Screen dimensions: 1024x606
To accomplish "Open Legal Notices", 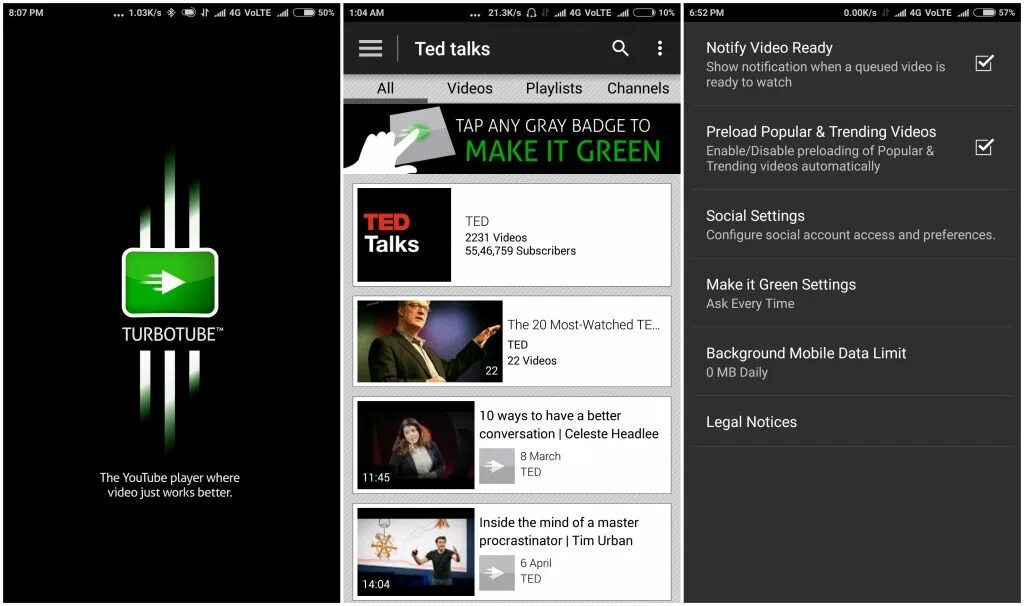I will pyautogui.click(x=852, y=422).
